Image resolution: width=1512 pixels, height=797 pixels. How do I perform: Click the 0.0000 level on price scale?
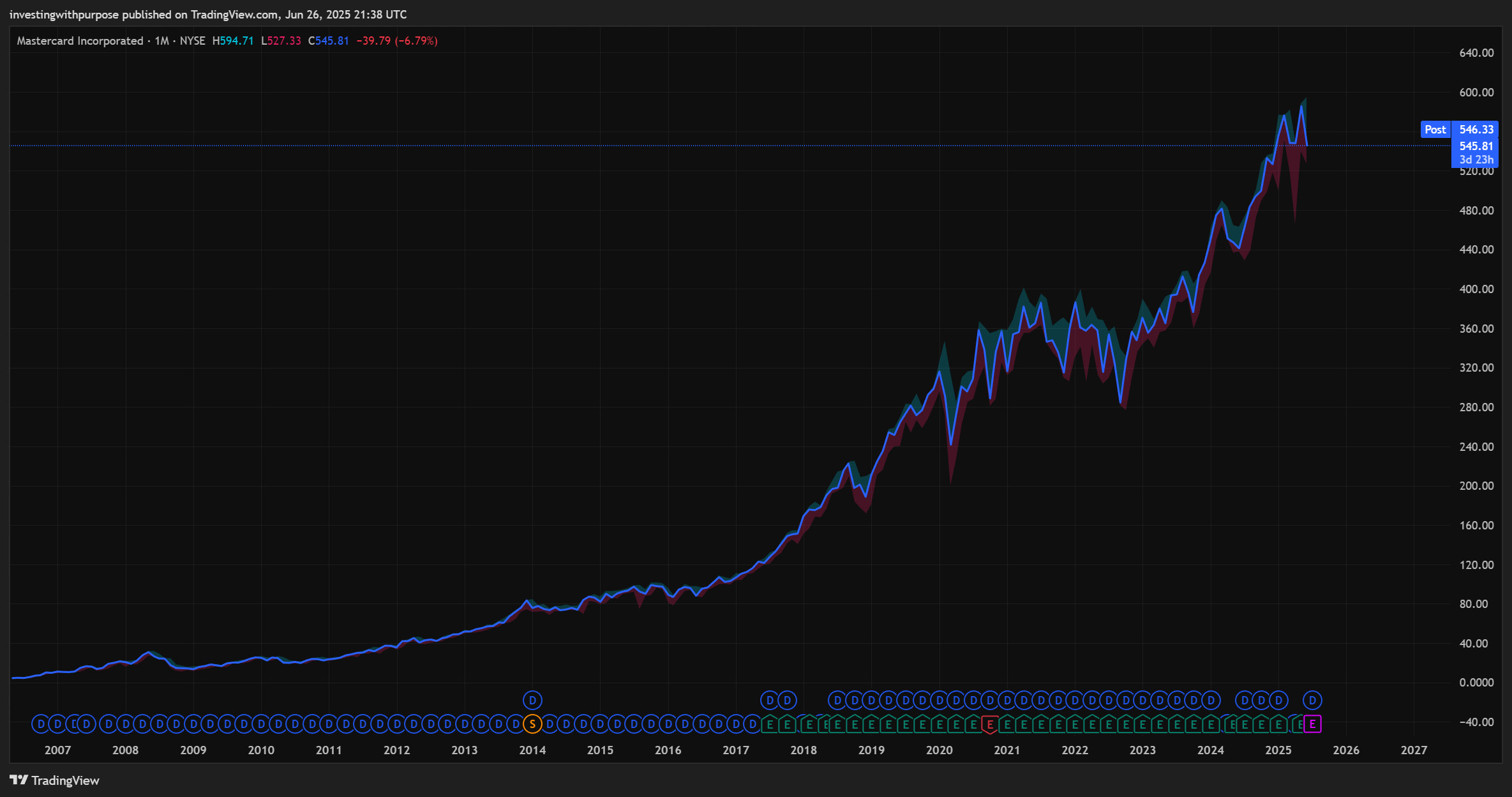(x=1476, y=683)
